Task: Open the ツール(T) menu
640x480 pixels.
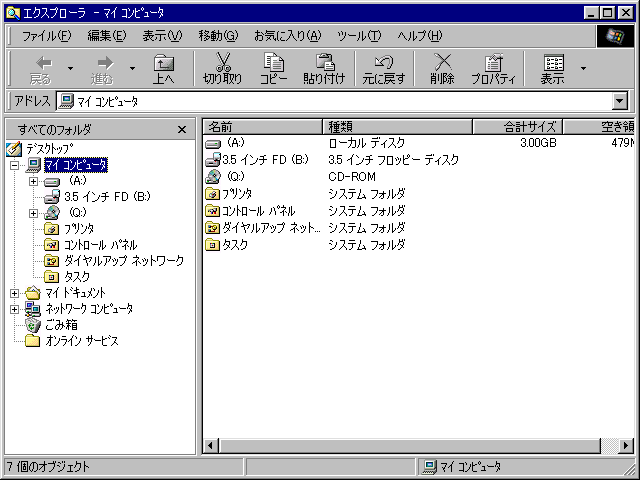Action: click(359, 36)
